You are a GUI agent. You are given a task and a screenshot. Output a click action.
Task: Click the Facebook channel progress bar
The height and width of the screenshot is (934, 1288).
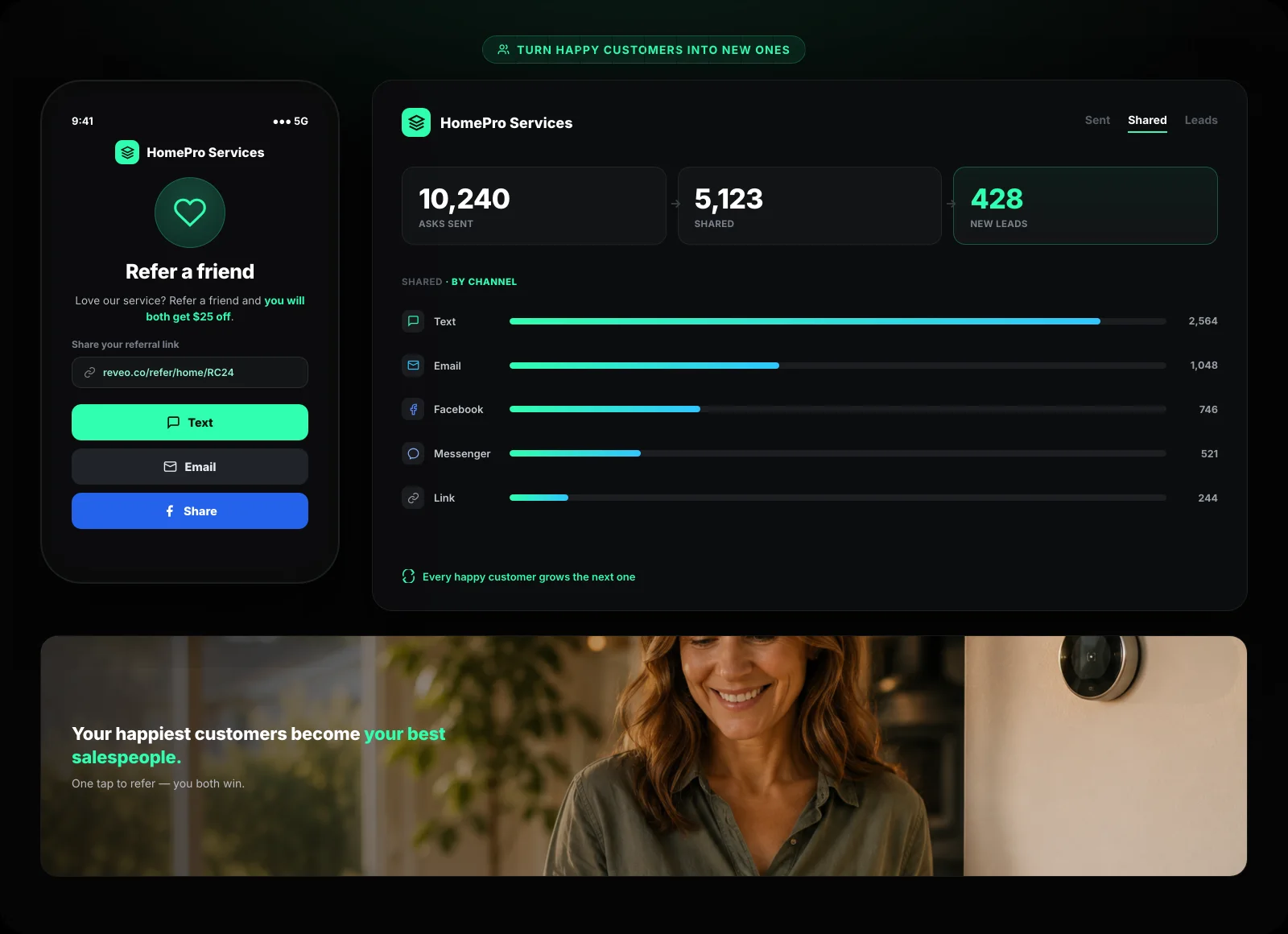click(838, 409)
